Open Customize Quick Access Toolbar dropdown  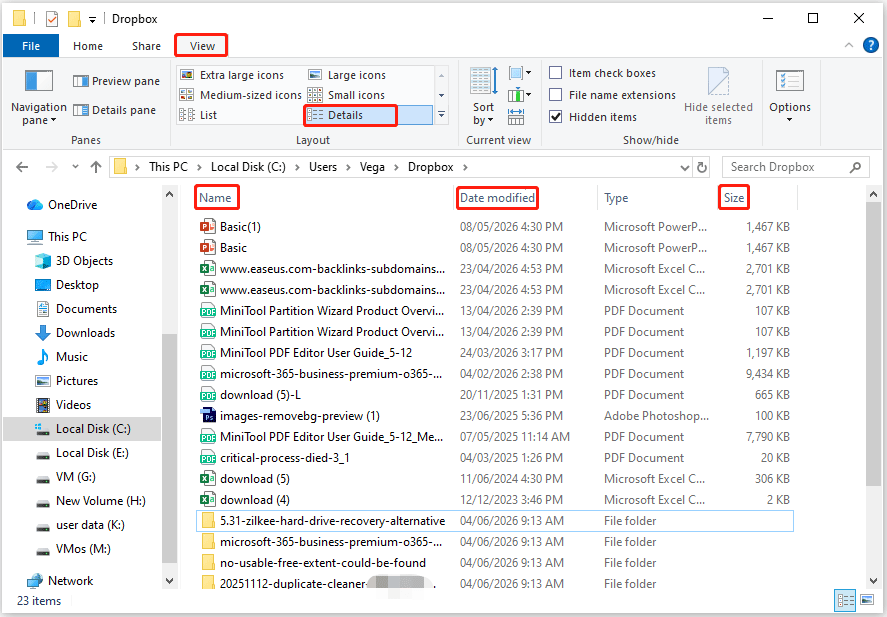(92, 20)
